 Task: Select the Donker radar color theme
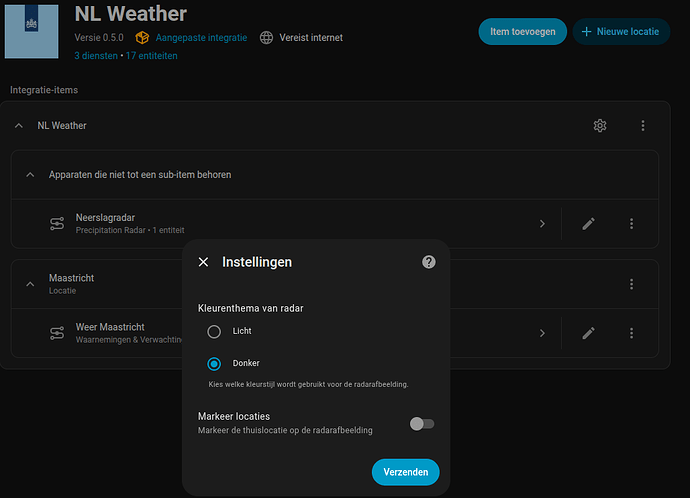click(x=214, y=364)
